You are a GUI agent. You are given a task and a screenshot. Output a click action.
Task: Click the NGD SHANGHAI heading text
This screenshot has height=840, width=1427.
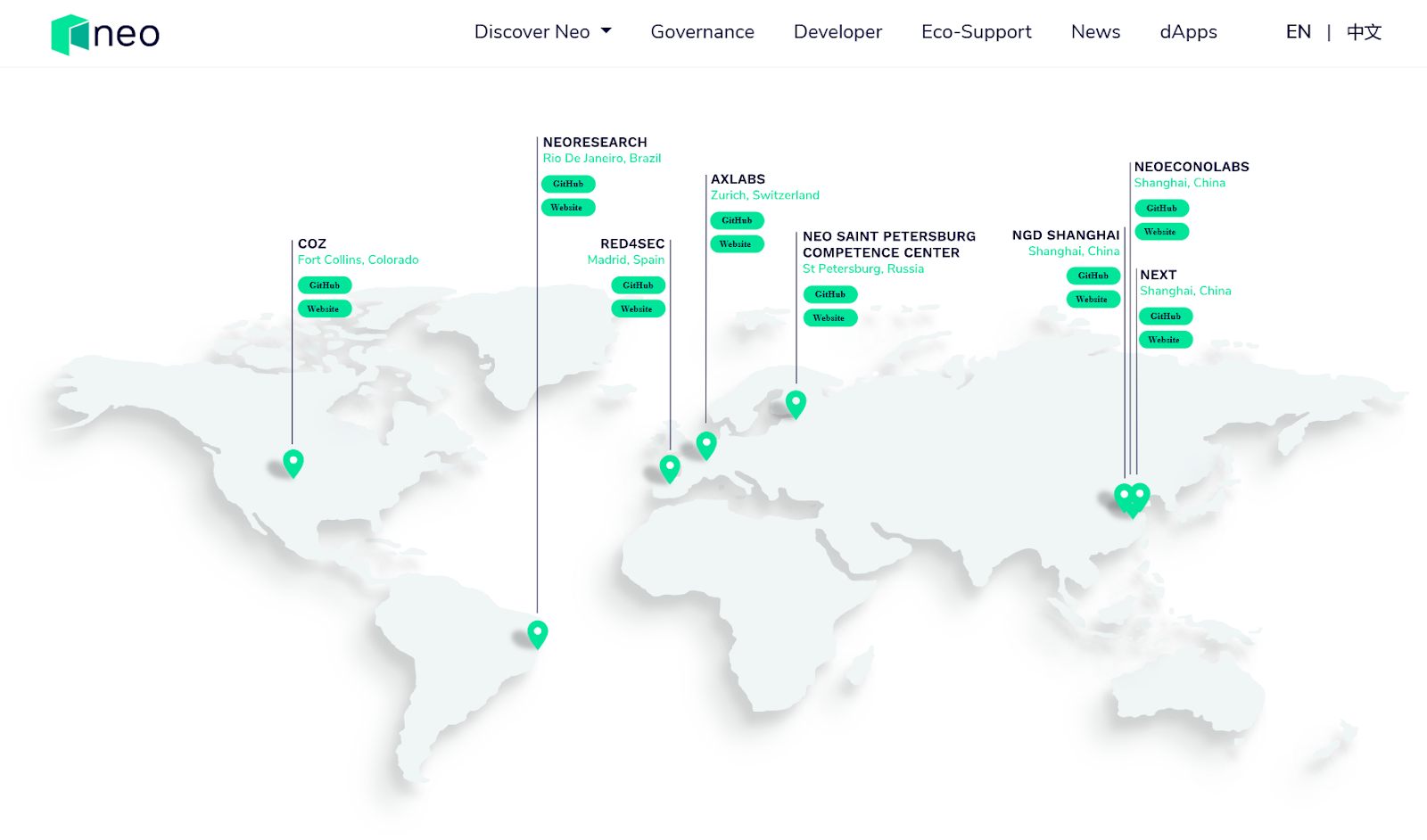click(x=1066, y=235)
